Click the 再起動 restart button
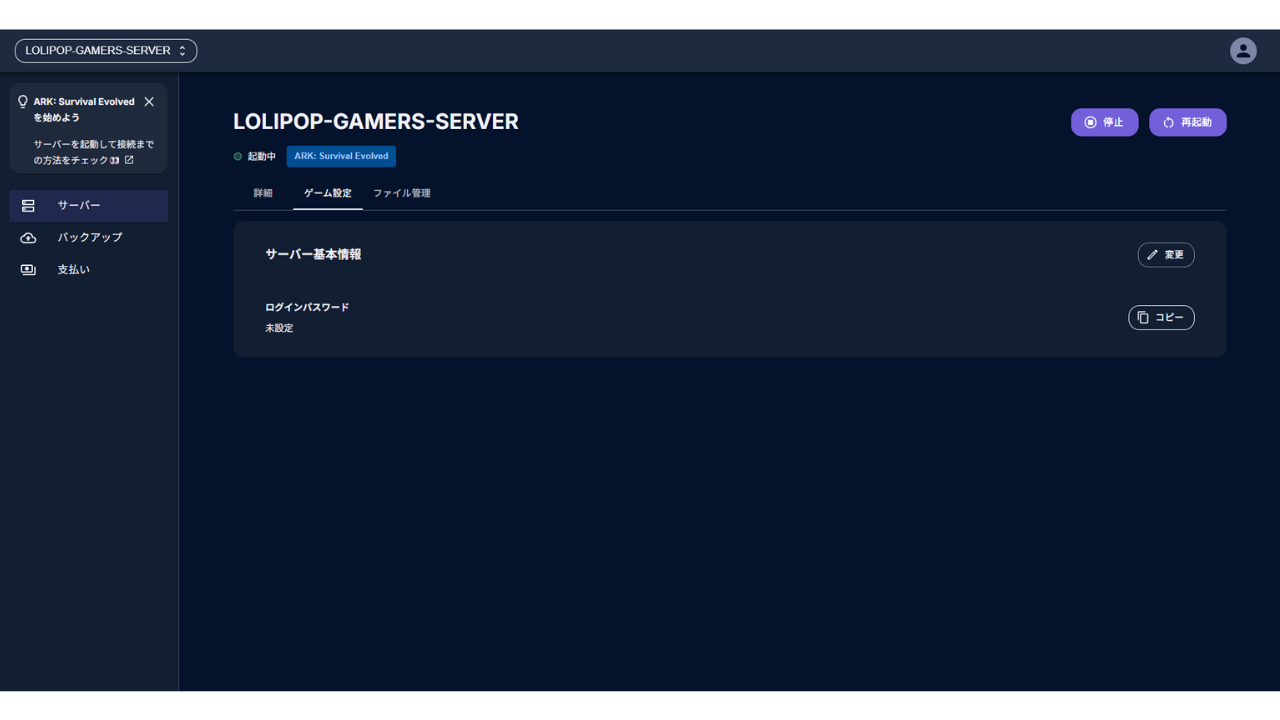The height and width of the screenshot is (720, 1280). coord(1188,122)
